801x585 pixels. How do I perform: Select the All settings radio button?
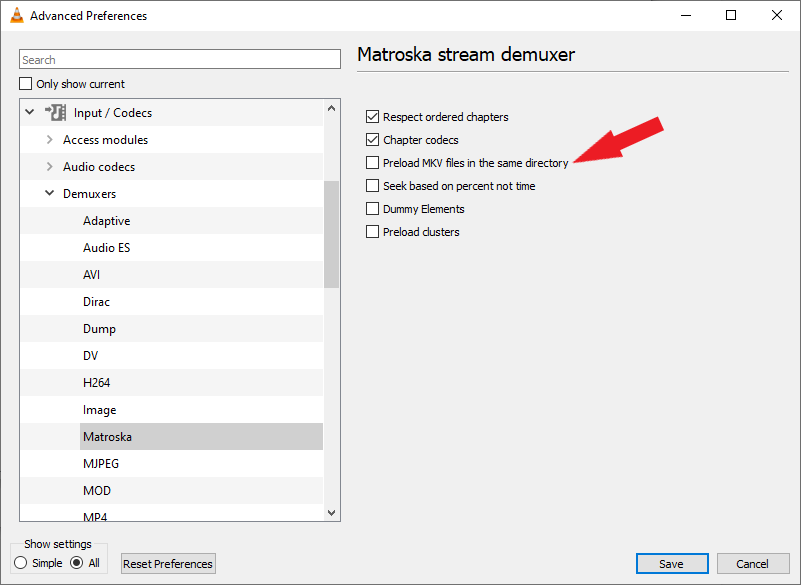pyautogui.click(x=77, y=563)
